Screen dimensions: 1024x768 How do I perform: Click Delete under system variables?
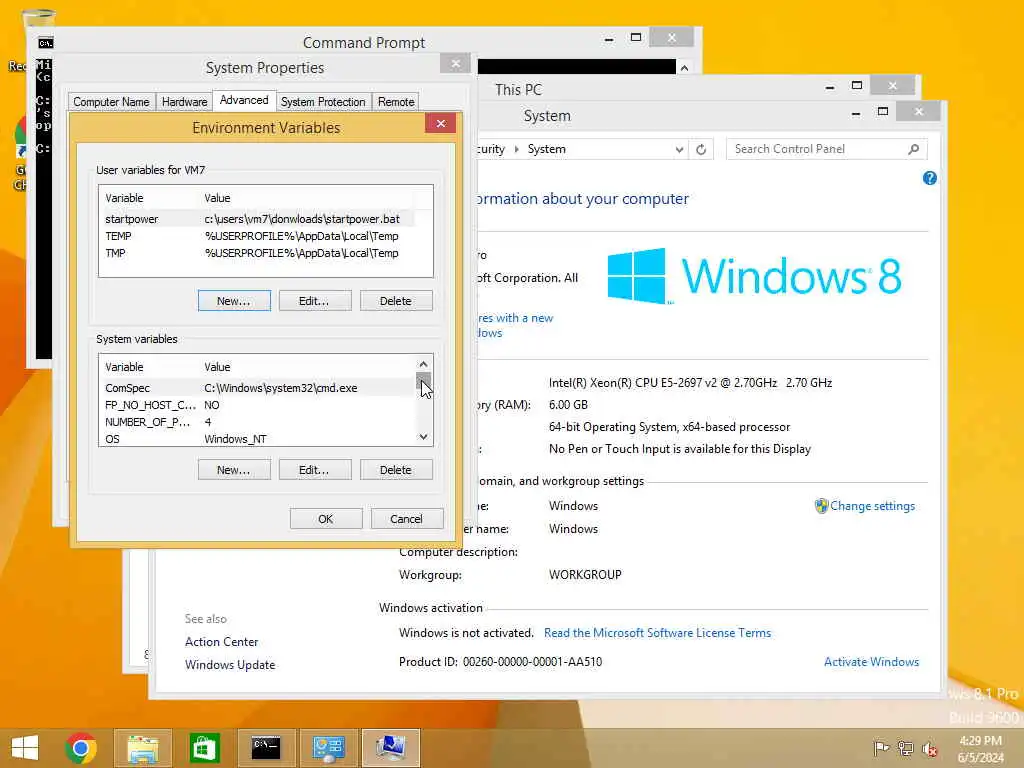[x=396, y=470]
